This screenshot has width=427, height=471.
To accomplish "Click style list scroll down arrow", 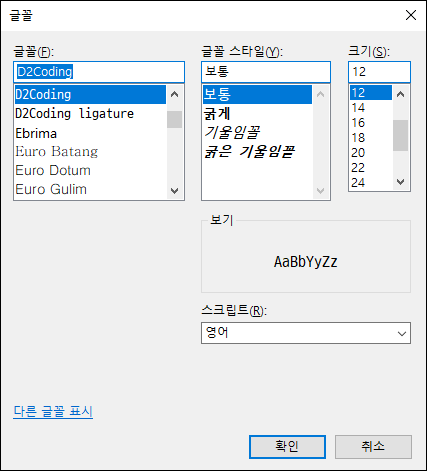I will [320, 191].
